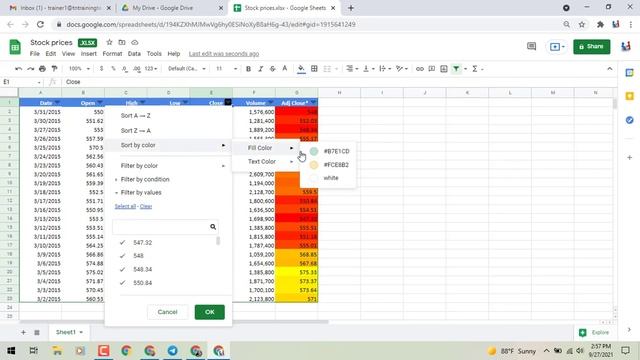Open Calendar in side panel
Viewport: 640px width, 360px height.
coord(629,73)
